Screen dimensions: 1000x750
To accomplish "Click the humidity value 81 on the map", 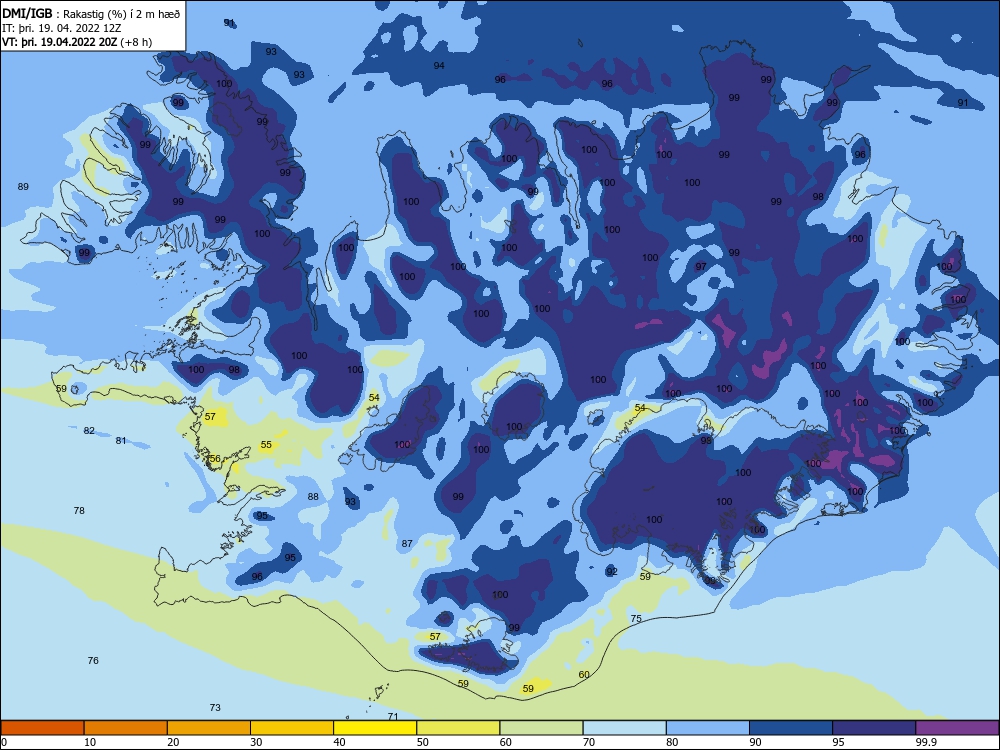I will click(121, 441).
